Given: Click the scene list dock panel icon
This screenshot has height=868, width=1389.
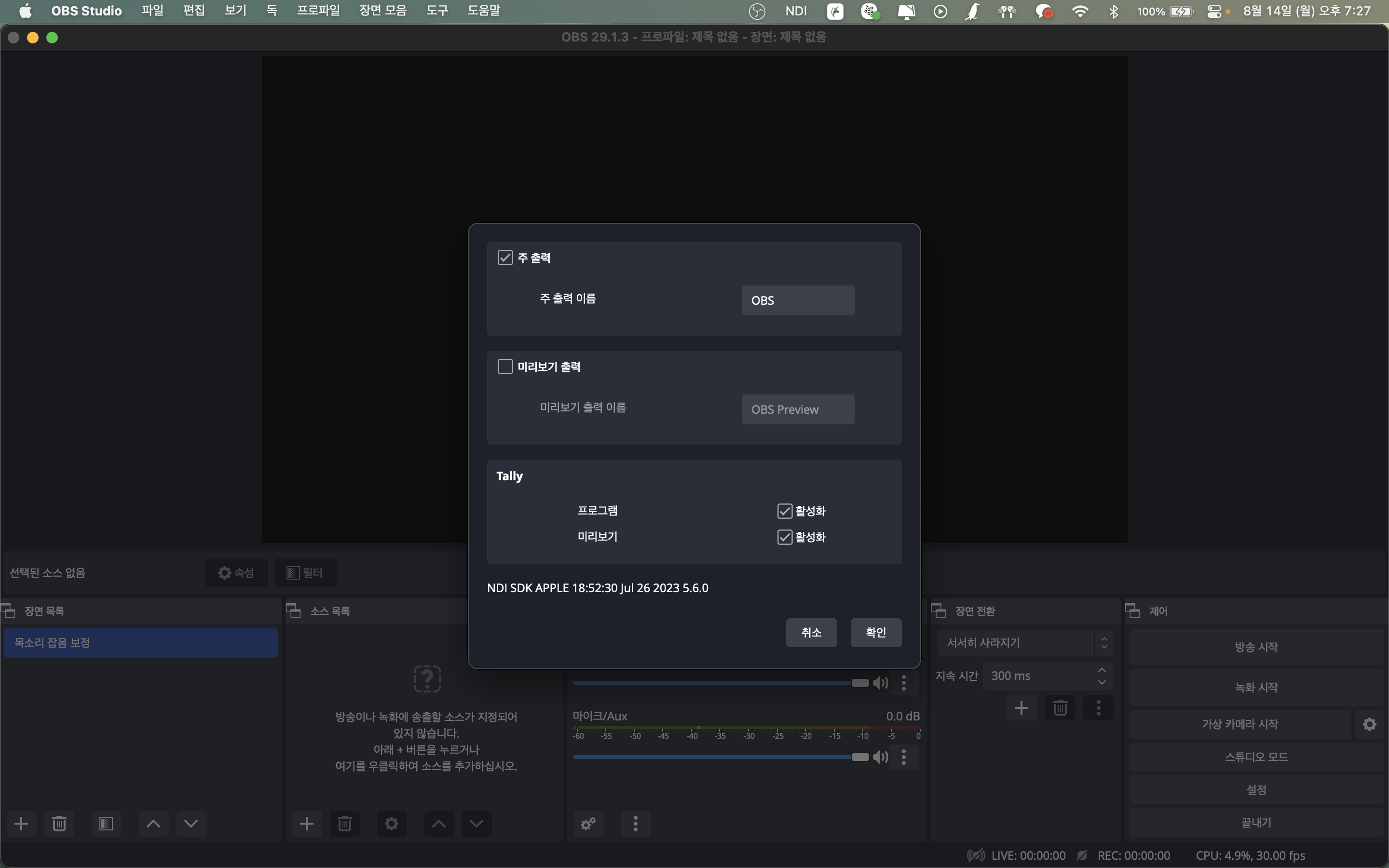Looking at the screenshot, I should (9, 611).
